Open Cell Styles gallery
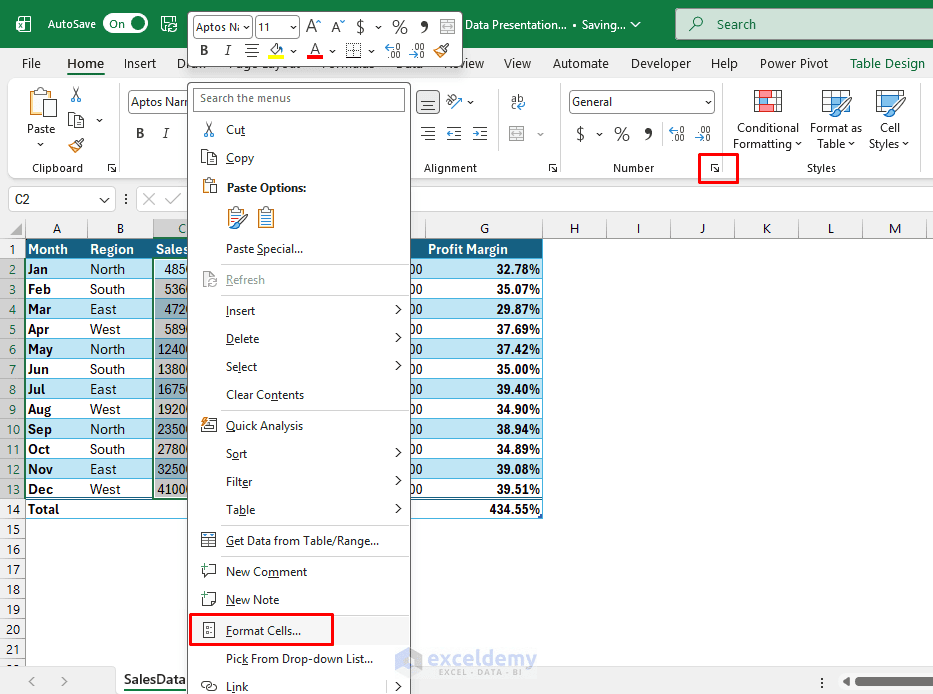This screenshot has height=694, width=933. pyautogui.click(x=889, y=120)
